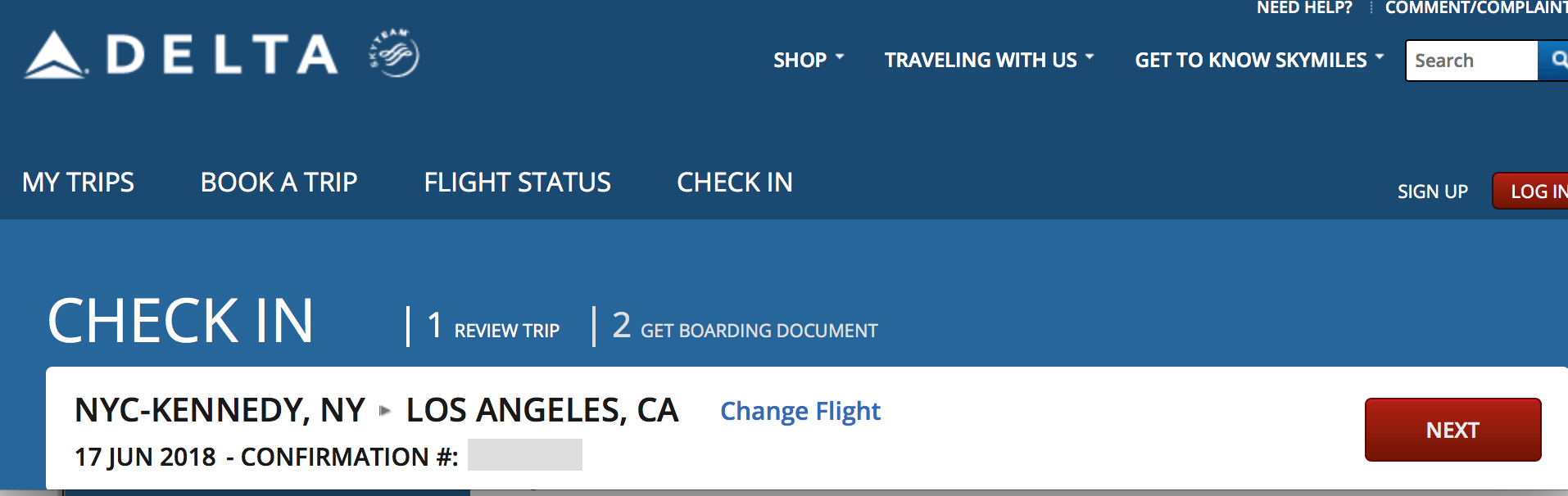Click the red NEXT button
The height and width of the screenshot is (496, 1568).
point(1452,430)
